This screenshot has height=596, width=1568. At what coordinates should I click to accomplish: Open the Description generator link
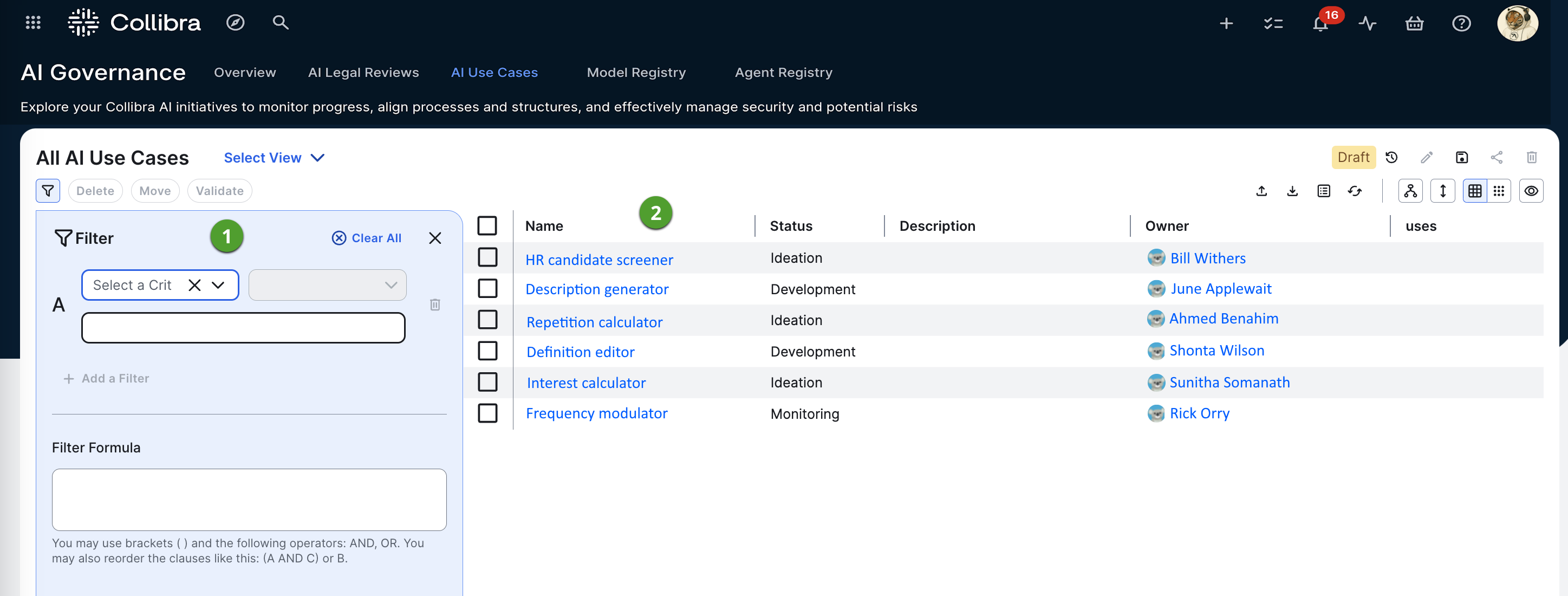click(x=596, y=289)
